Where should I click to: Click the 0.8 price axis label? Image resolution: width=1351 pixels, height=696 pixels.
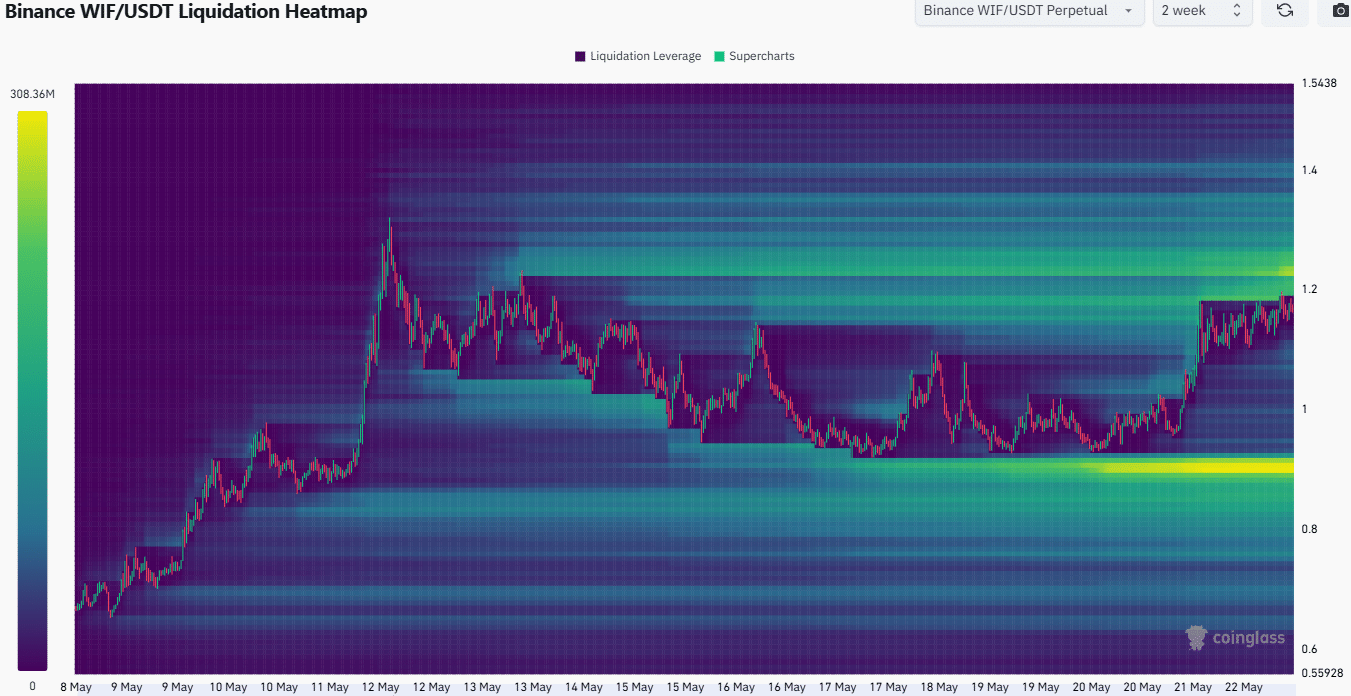pos(1309,530)
